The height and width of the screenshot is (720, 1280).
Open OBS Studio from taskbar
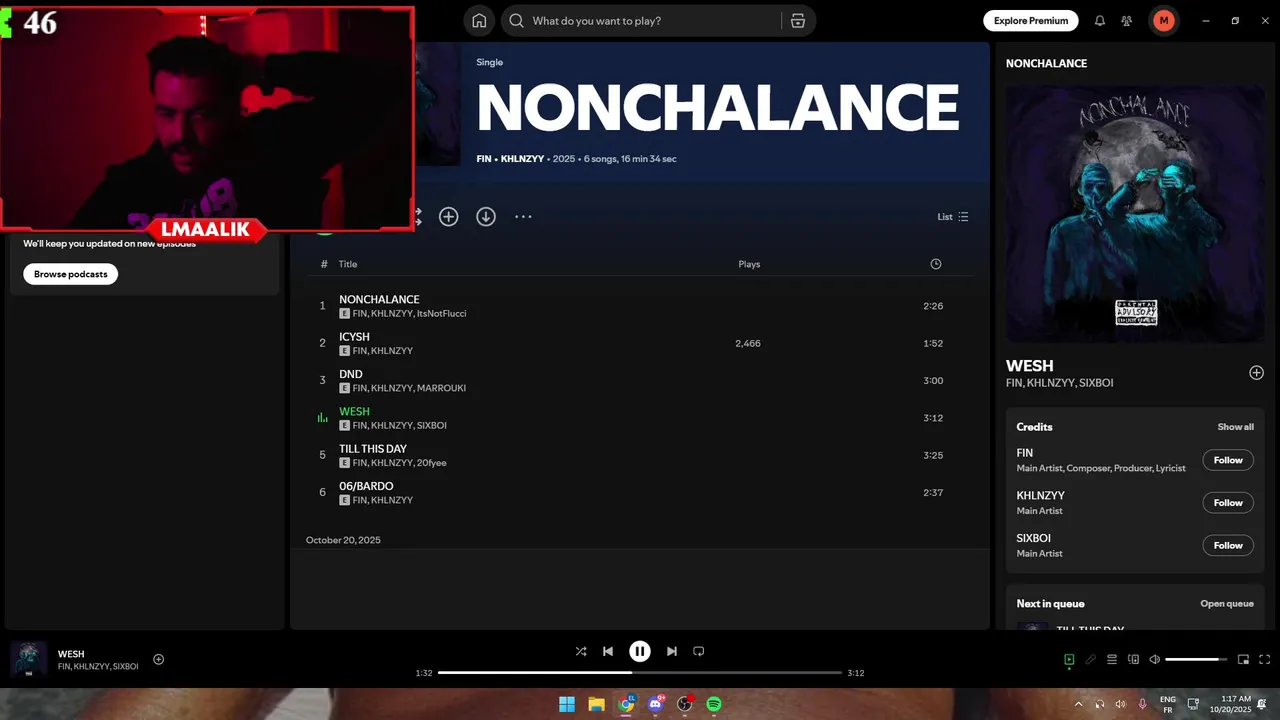[x=685, y=704]
